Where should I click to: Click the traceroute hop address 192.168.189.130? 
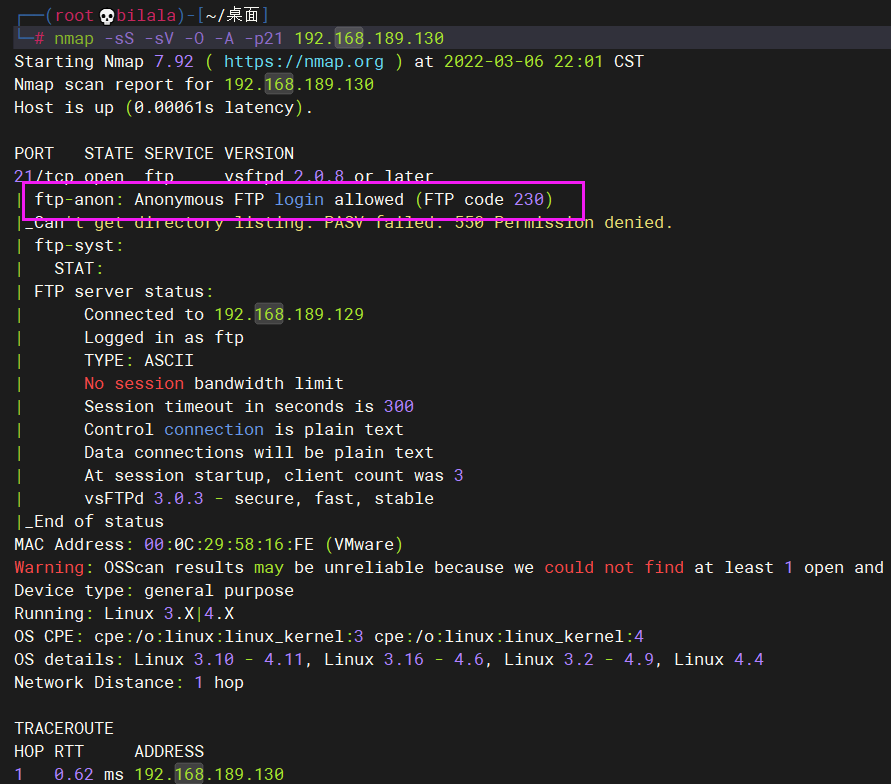pyautogui.click(x=209, y=774)
